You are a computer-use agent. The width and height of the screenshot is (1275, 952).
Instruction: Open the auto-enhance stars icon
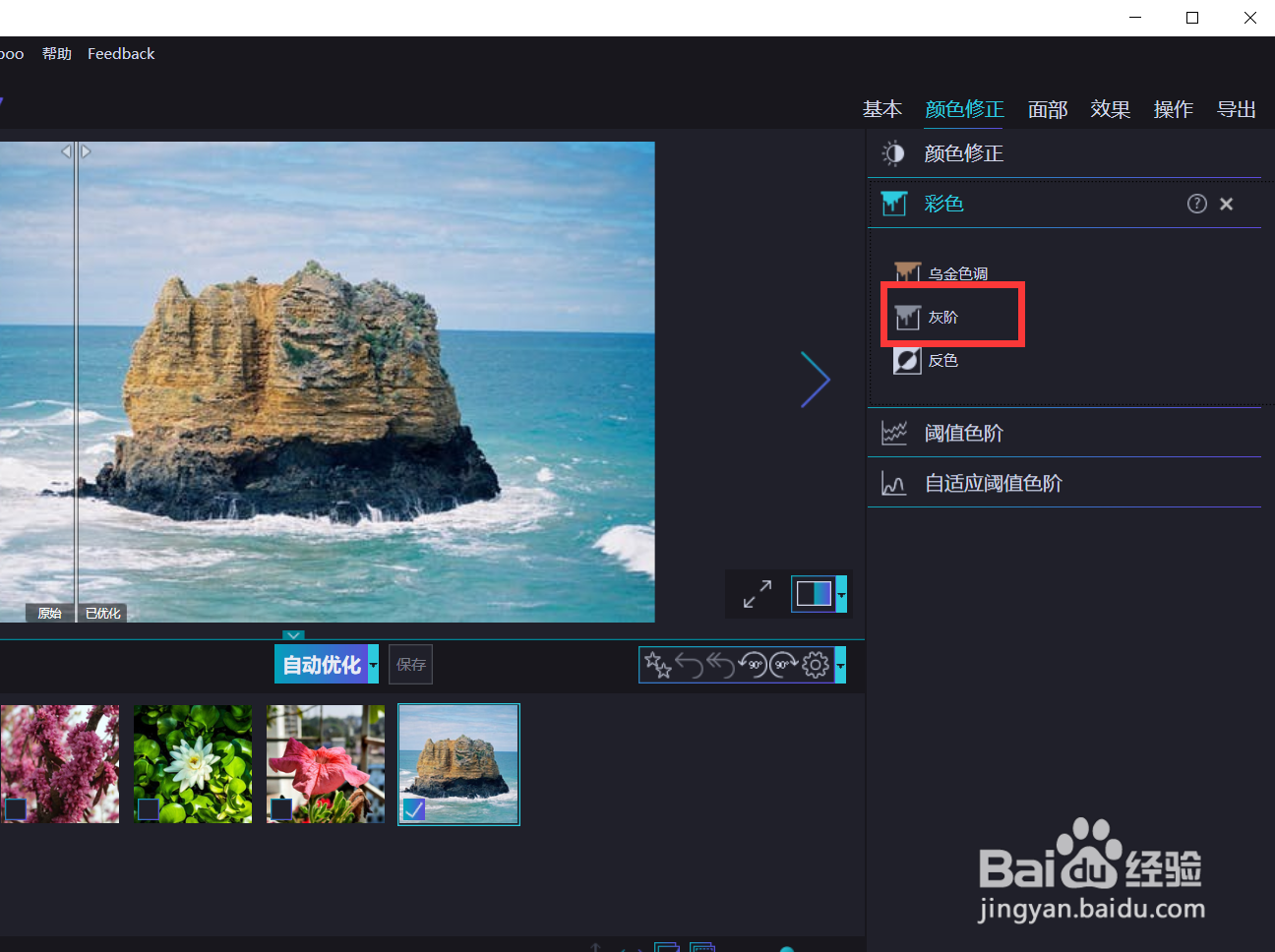click(657, 665)
